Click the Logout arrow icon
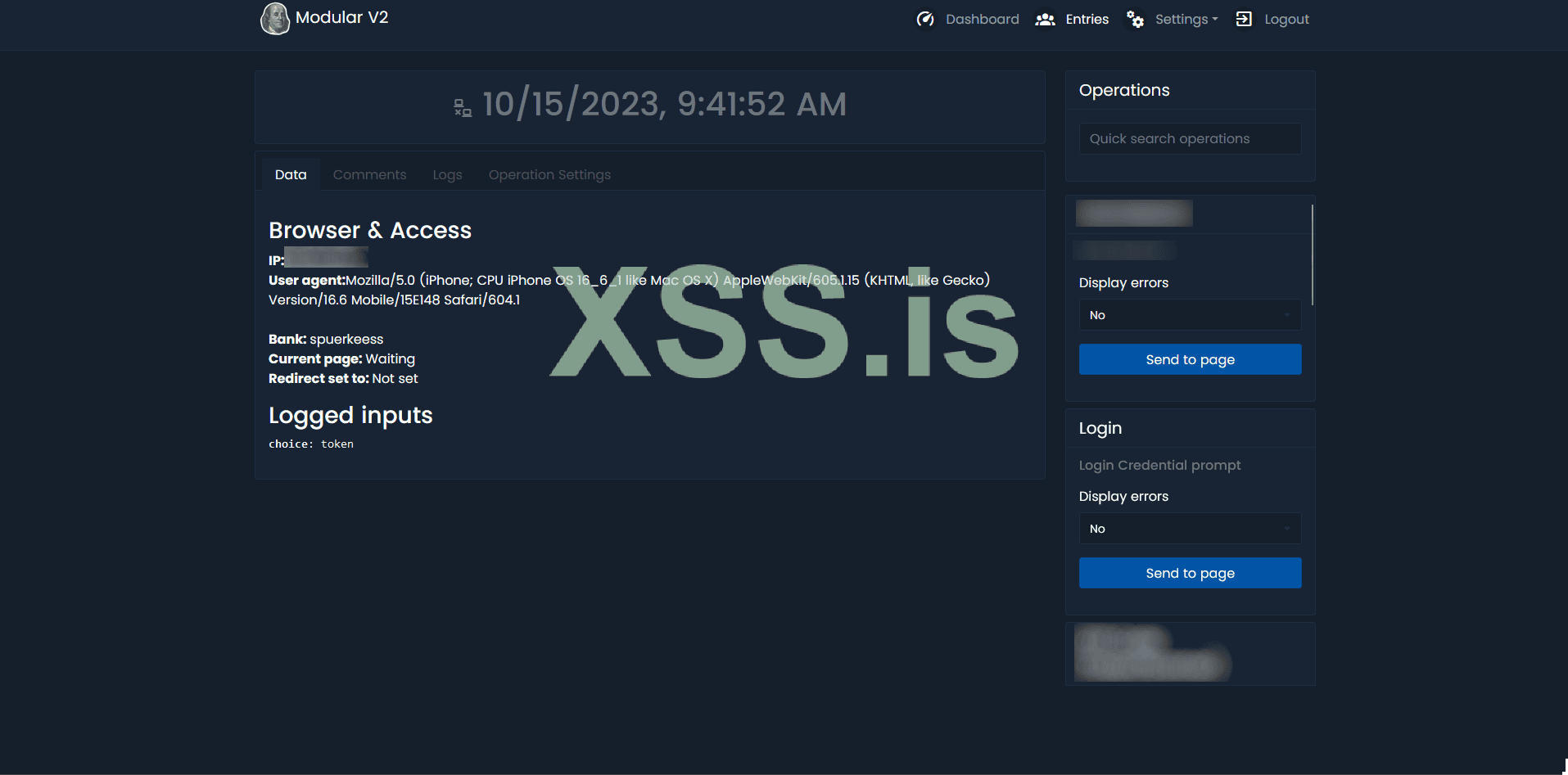The height and width of the screenshot is (775, 1568). (x=1244, y=19)
